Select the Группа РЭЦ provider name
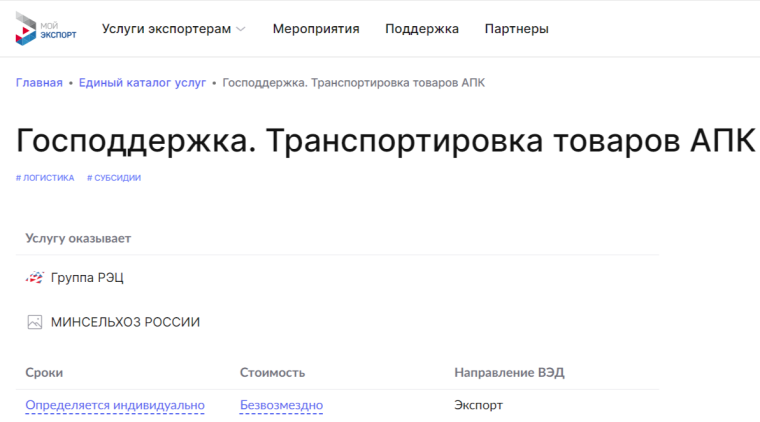The width and height of the screenshot is (760, 422). pyautogui.click(x=87, y=278)
